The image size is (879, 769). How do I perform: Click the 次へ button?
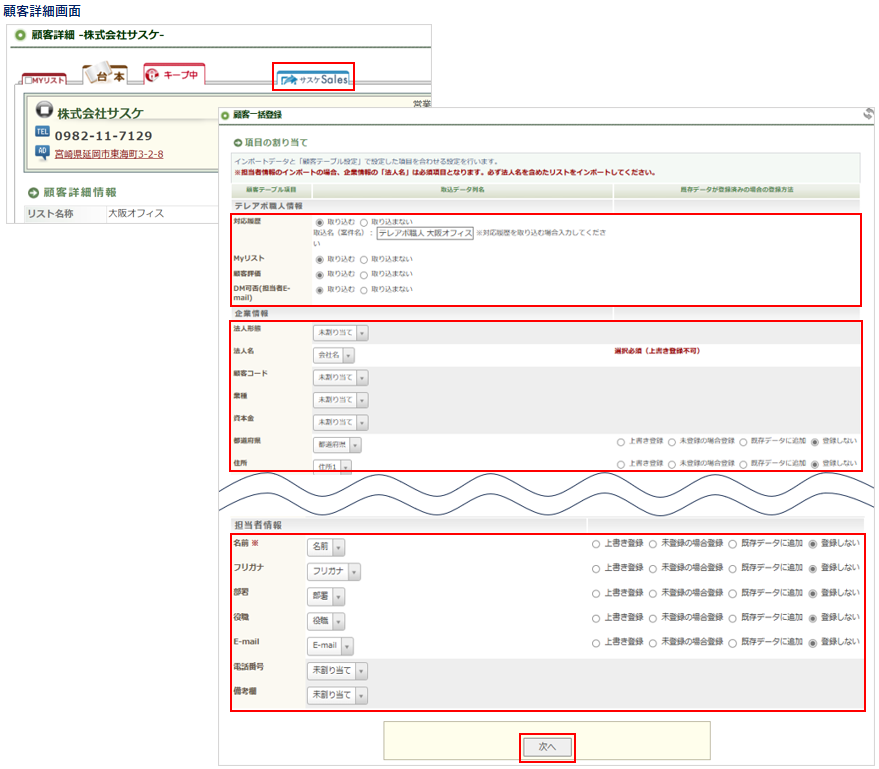click(x=547, y=747)
